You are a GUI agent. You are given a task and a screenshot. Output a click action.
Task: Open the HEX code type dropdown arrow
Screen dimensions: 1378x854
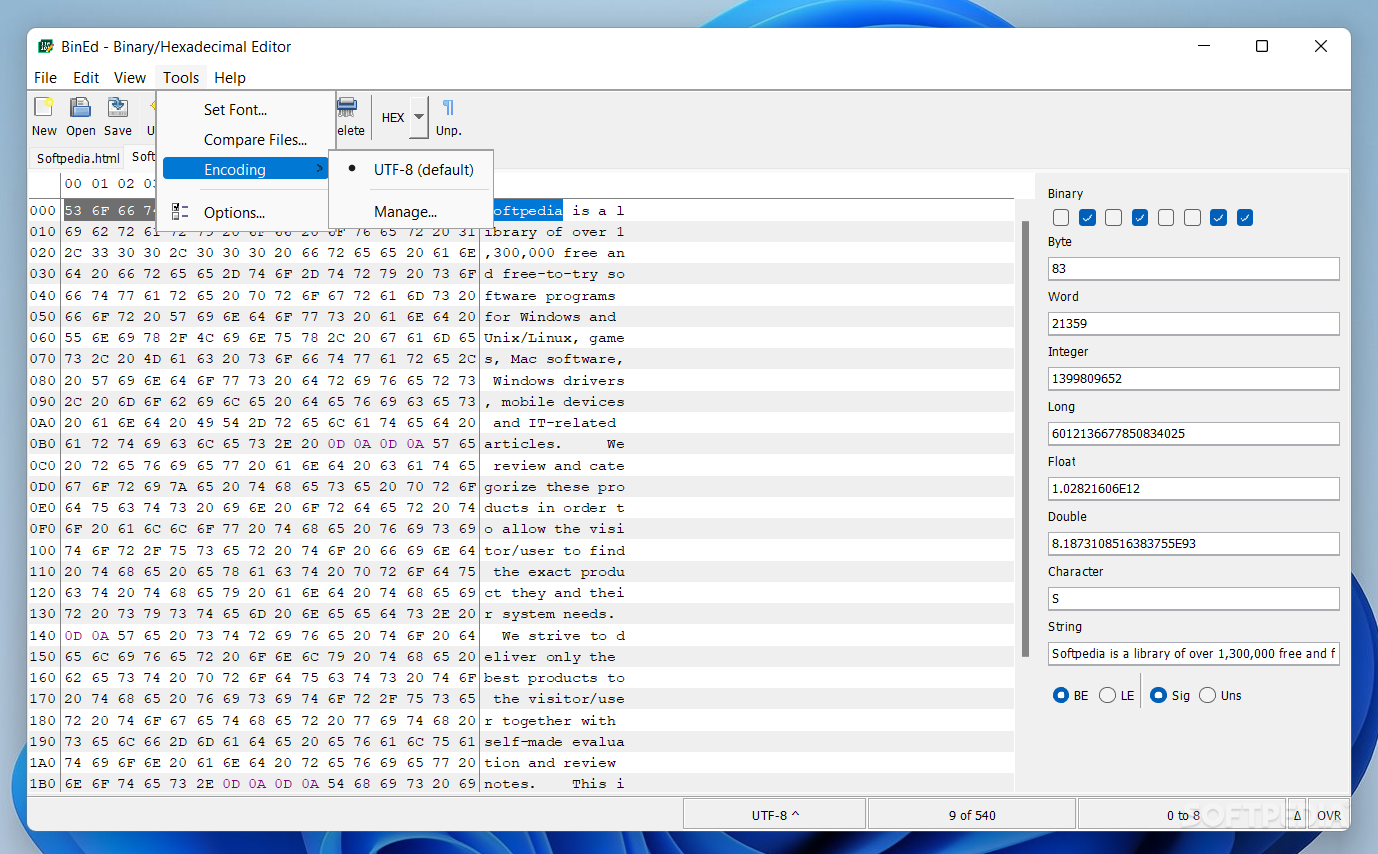[x=419, y=117]
